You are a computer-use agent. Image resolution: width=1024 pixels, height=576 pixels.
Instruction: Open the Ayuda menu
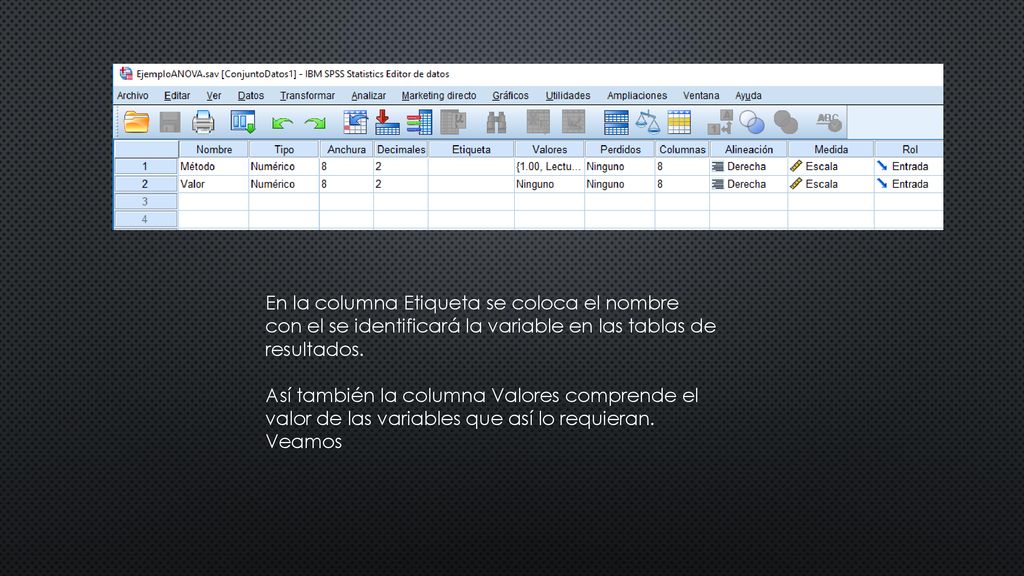[x=748, y=95]
